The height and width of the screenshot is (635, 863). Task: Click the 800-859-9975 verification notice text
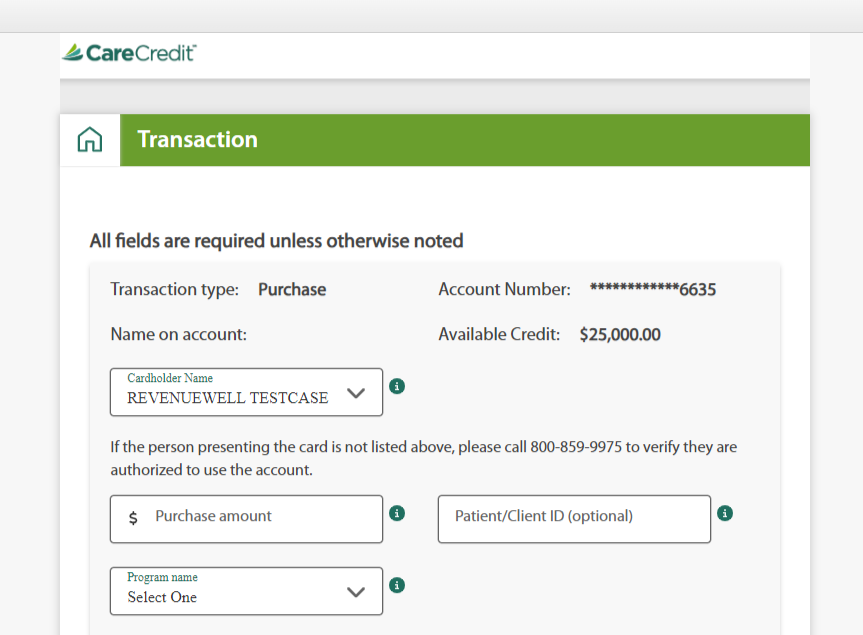(423, 458)
